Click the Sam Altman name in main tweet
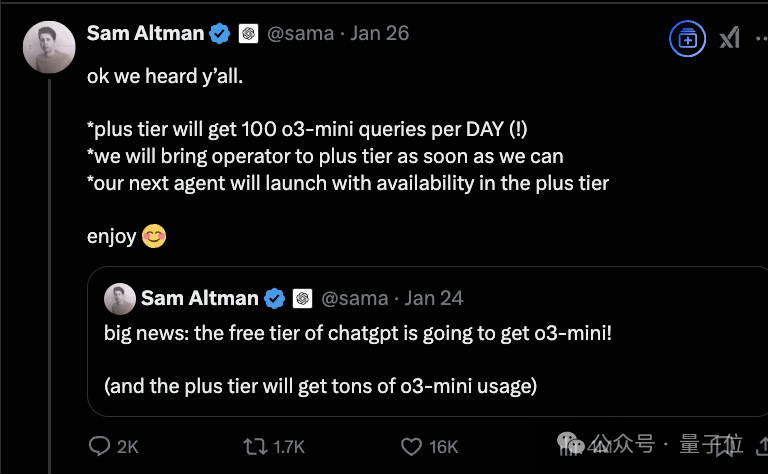Screen dimensions: 768x474 pos(144,34)
